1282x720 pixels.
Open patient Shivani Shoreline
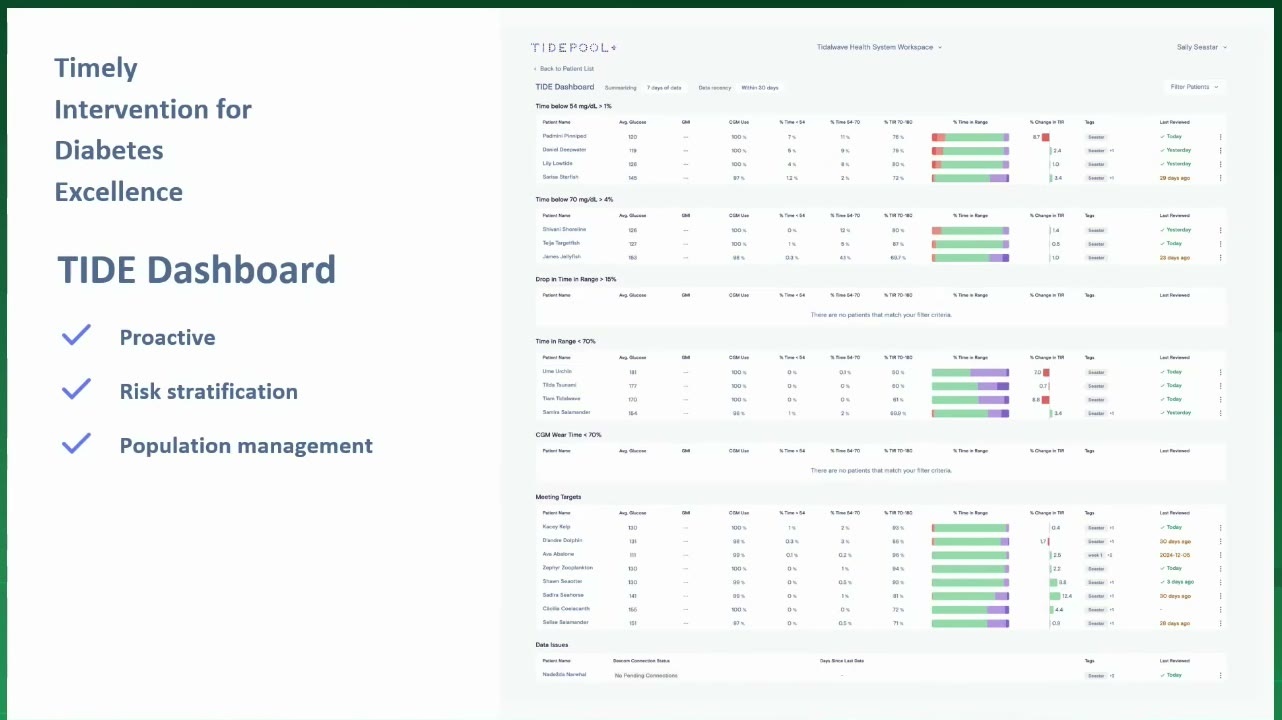pyautogui.click(x=564, y=229)
